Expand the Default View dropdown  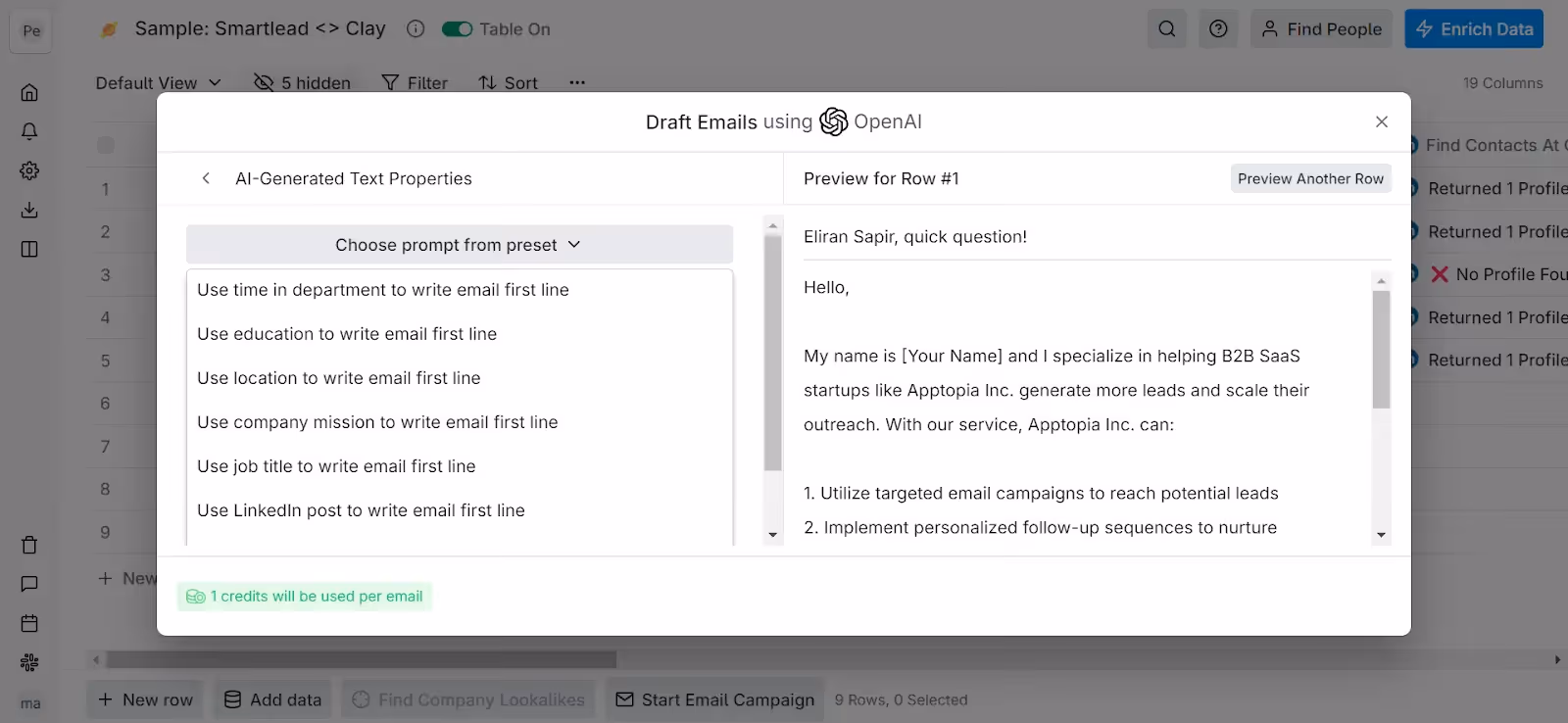158,83
